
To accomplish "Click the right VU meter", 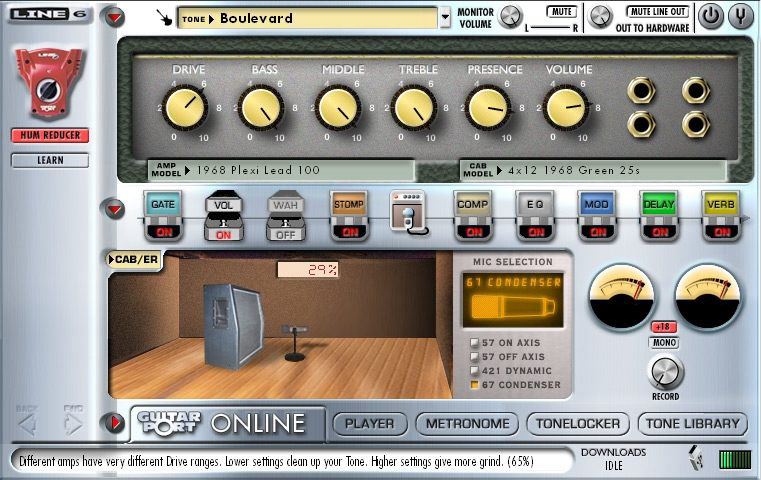I will [708, 297].
